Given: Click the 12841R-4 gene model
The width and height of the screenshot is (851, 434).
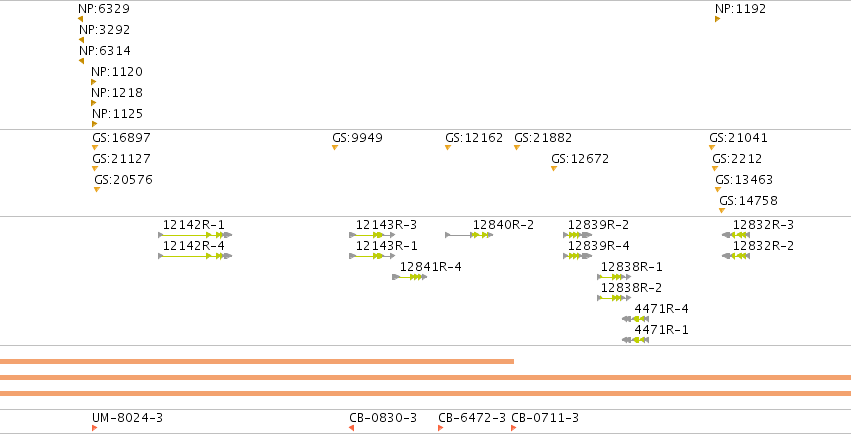Looking at the screenshot, I should (x=409, y=277).
